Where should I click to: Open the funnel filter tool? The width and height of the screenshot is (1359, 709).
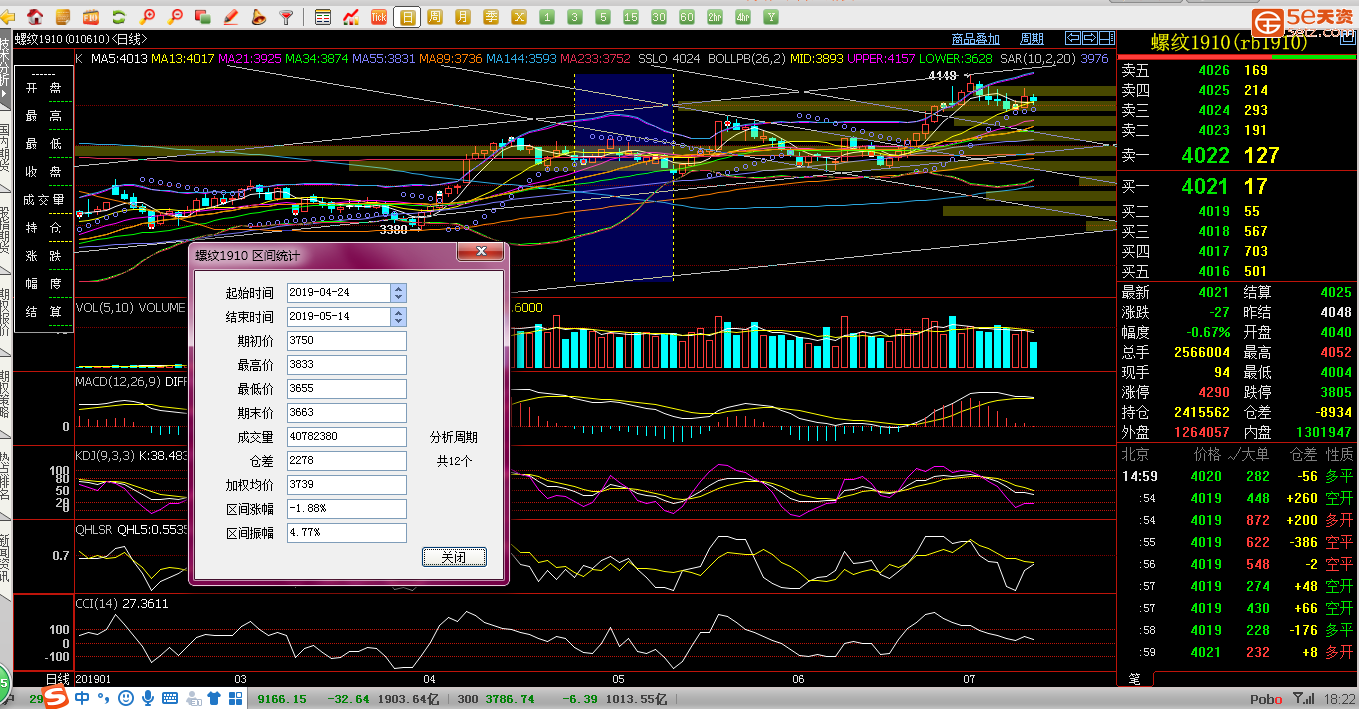pos(287,17)
